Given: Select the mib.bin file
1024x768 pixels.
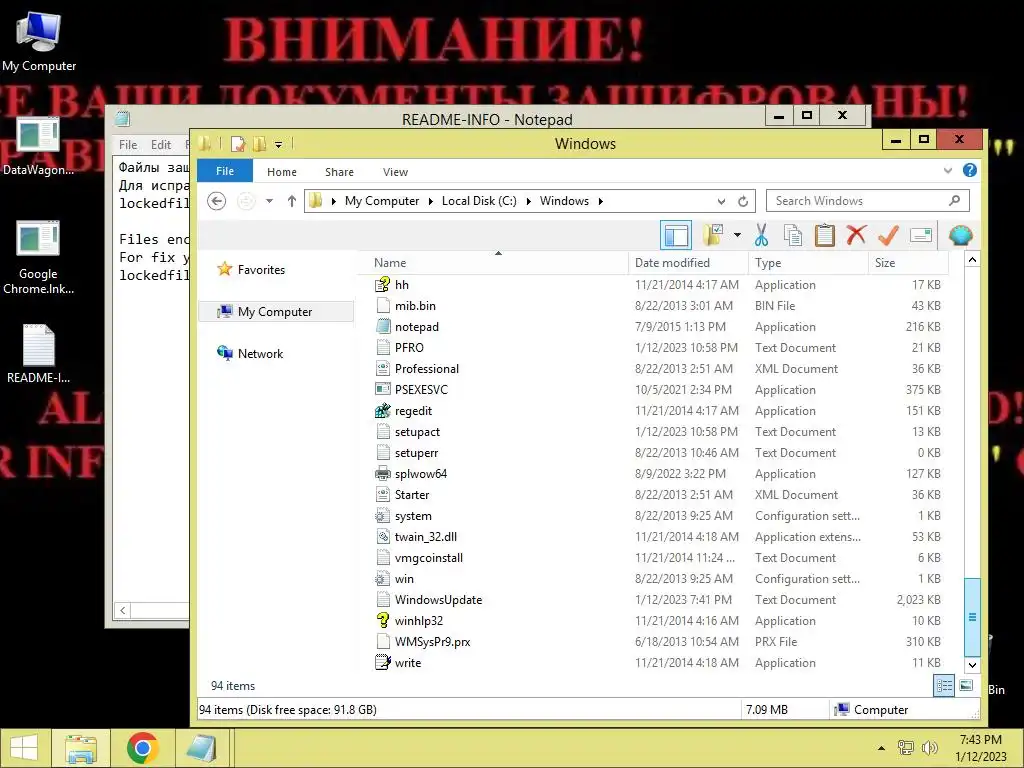Looking at the screenshot, I should coord(415,306).
